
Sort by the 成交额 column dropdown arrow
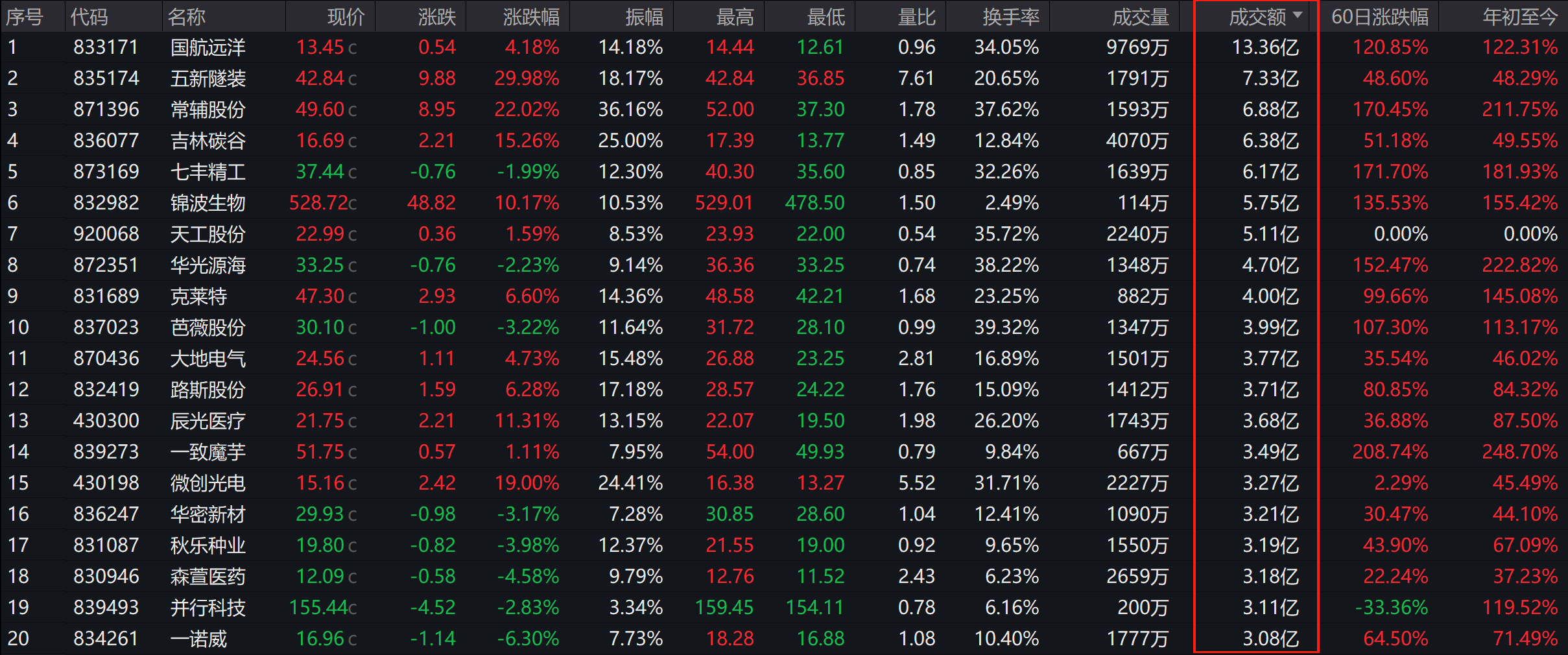[1298, 15]
